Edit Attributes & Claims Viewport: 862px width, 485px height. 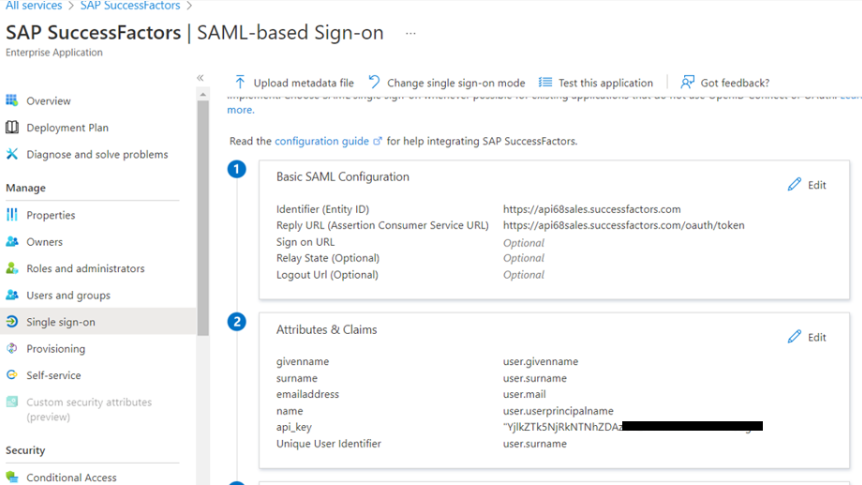coord(807,337)
